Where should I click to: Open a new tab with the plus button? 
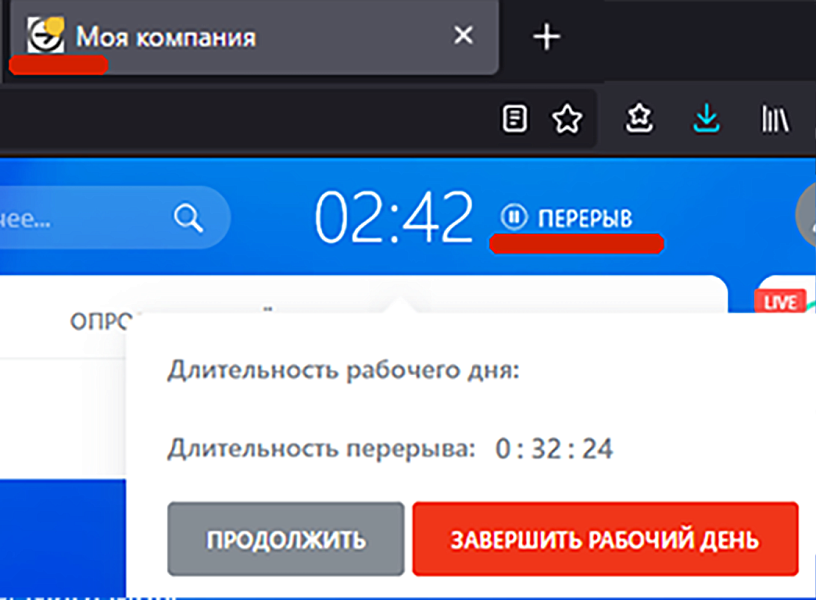546,37
